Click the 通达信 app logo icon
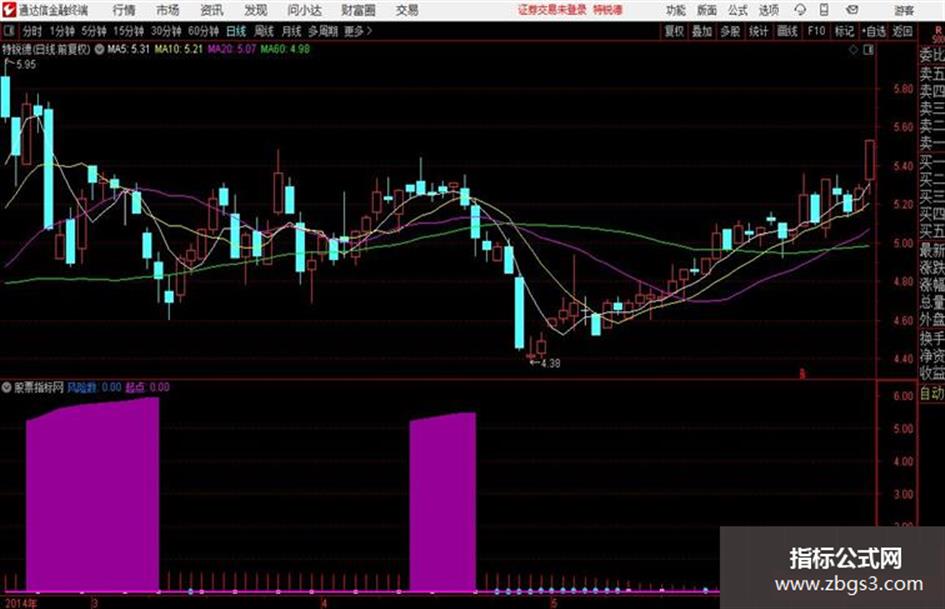 (x=9, y=10)
